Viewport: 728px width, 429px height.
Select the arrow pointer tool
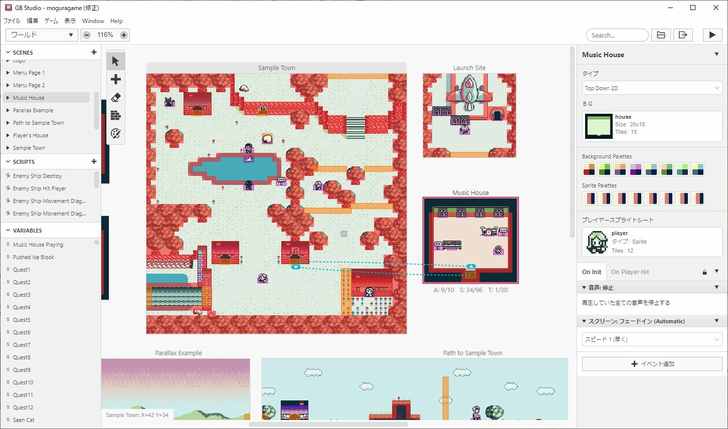tap(116, 61)
